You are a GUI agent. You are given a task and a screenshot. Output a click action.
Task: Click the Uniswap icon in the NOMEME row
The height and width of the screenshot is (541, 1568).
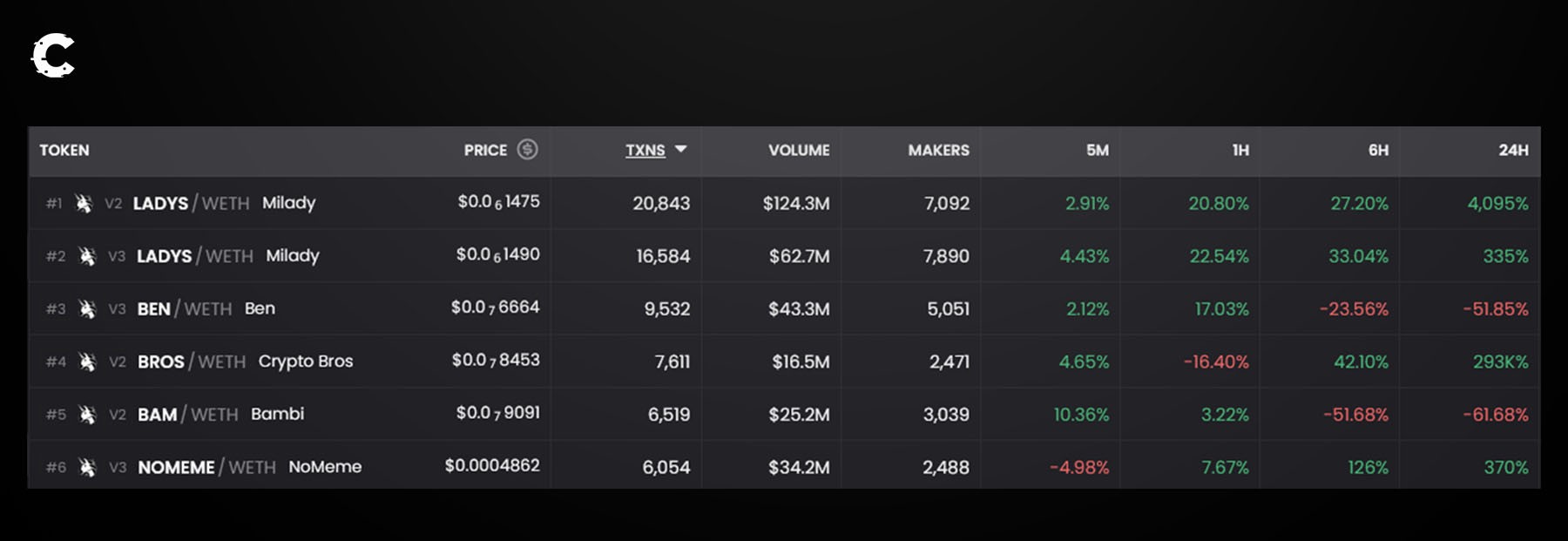pyautogui.click(x=87, y=467)
